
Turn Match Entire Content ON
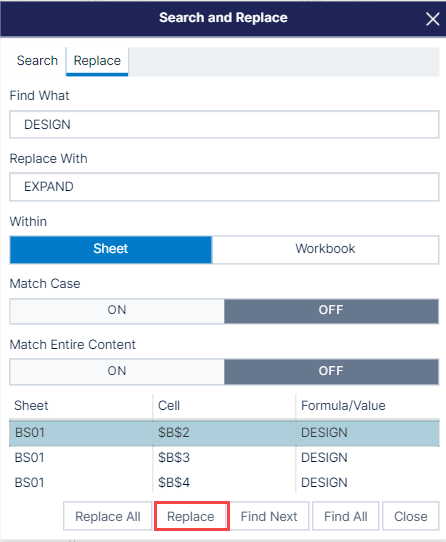pyautogui.click(x=117, y=371)
